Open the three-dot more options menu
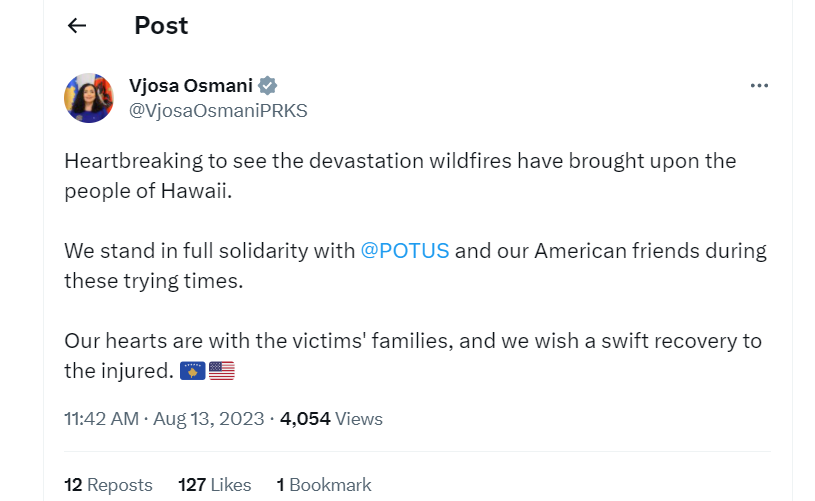This screenshot has width=815, height=501. pos(759,86)
